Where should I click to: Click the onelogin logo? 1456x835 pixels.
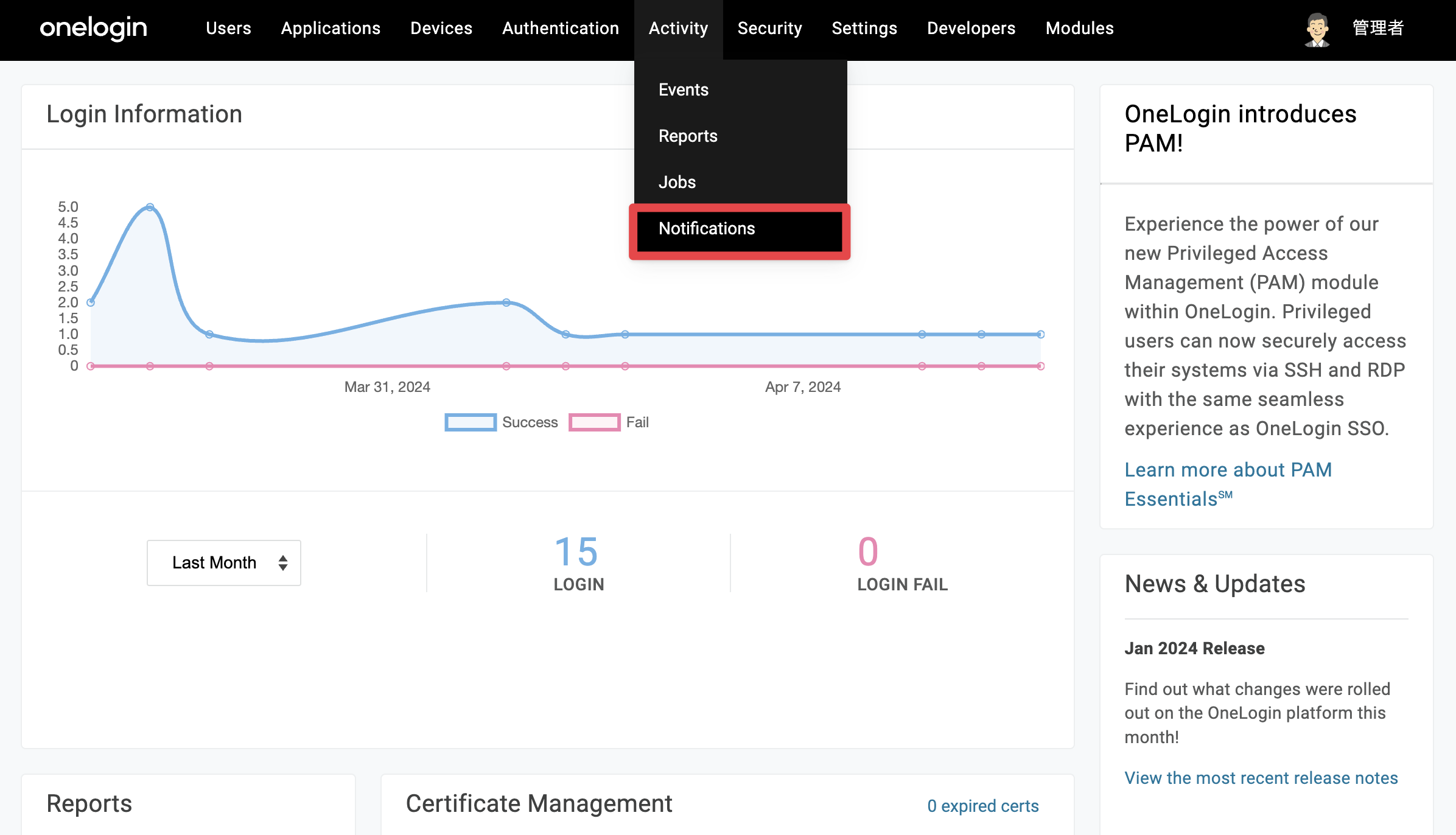coord(93,28)
